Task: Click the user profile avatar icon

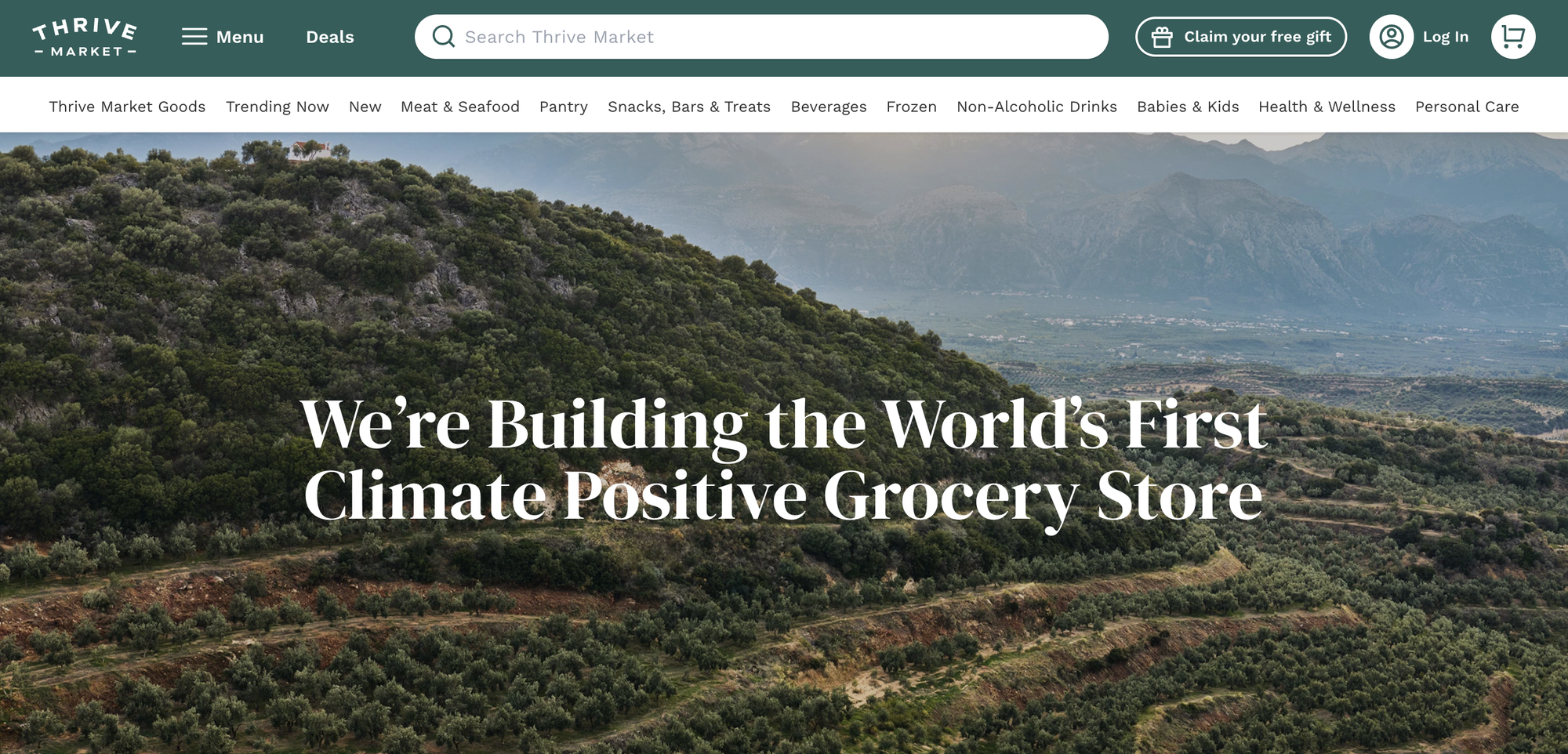Action: coord(1392,37)
